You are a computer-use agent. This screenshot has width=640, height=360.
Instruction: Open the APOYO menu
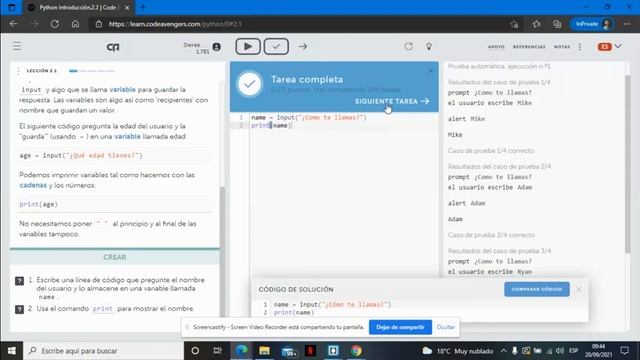(x=496, y=47)
